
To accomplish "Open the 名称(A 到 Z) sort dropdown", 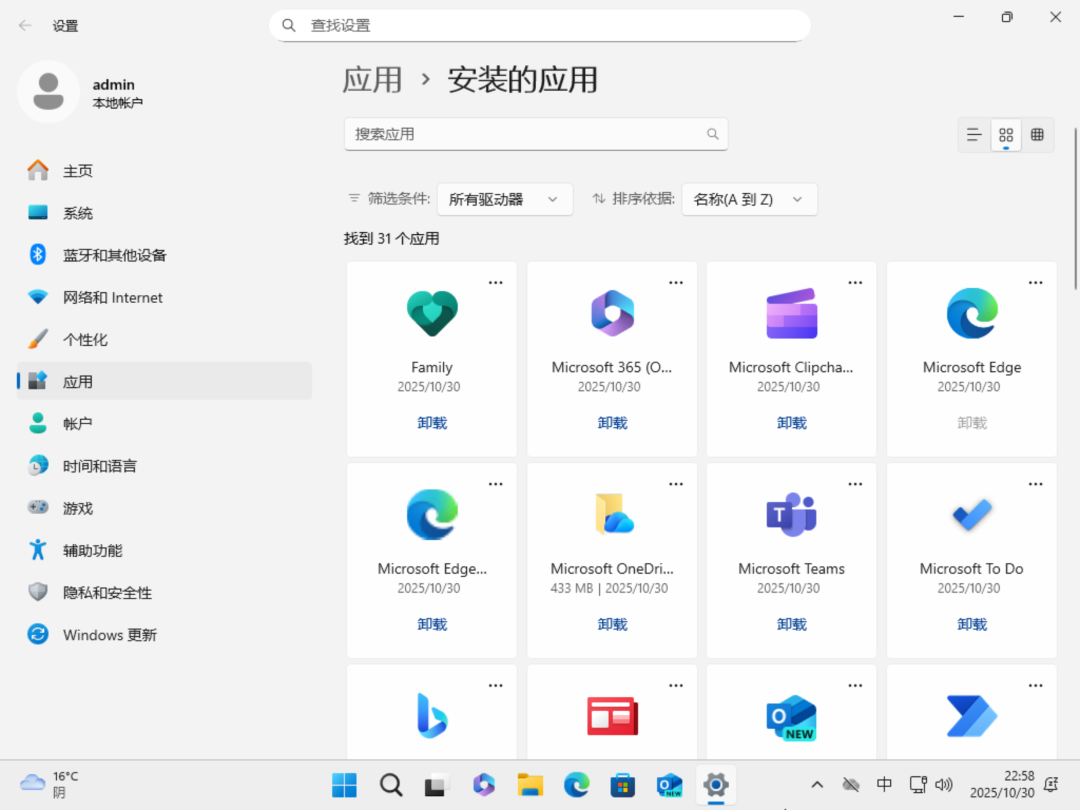I will [749, 200].
